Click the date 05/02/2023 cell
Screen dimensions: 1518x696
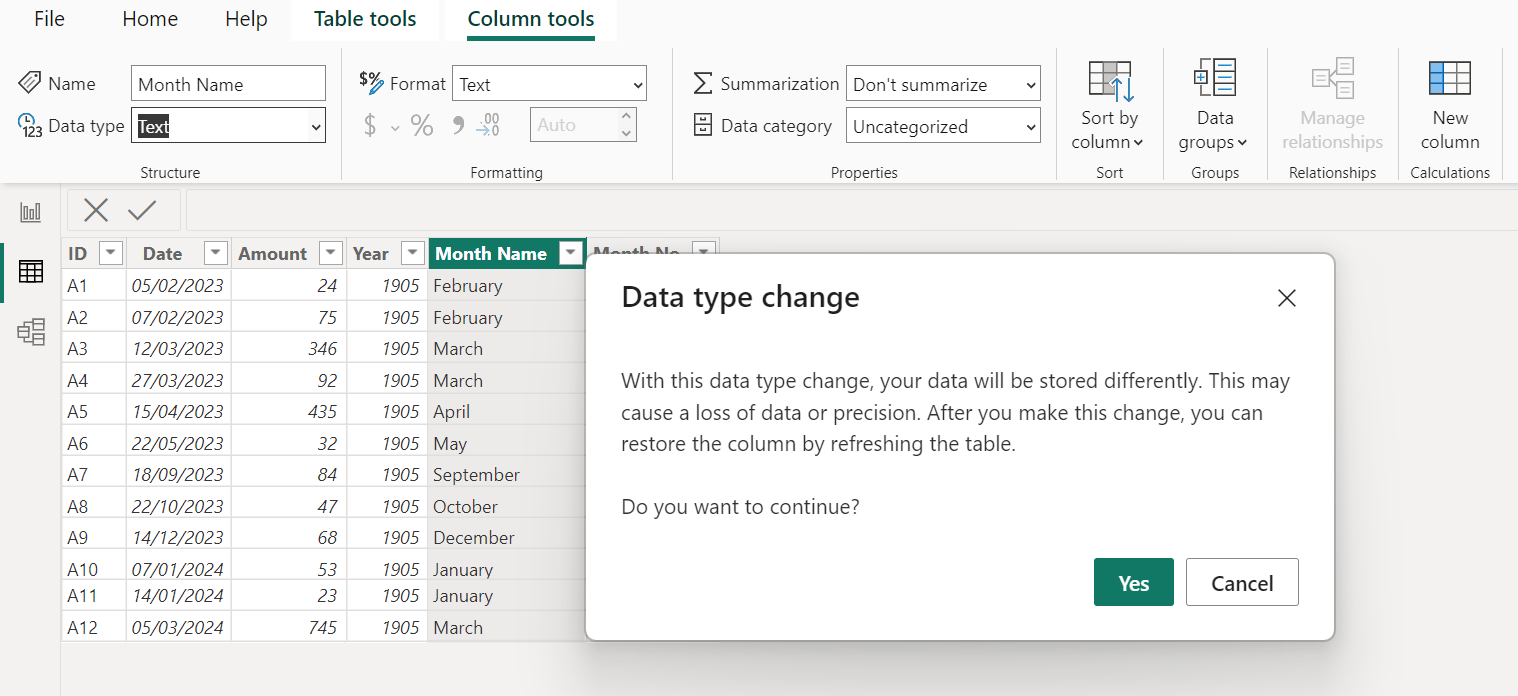point(179,286)
